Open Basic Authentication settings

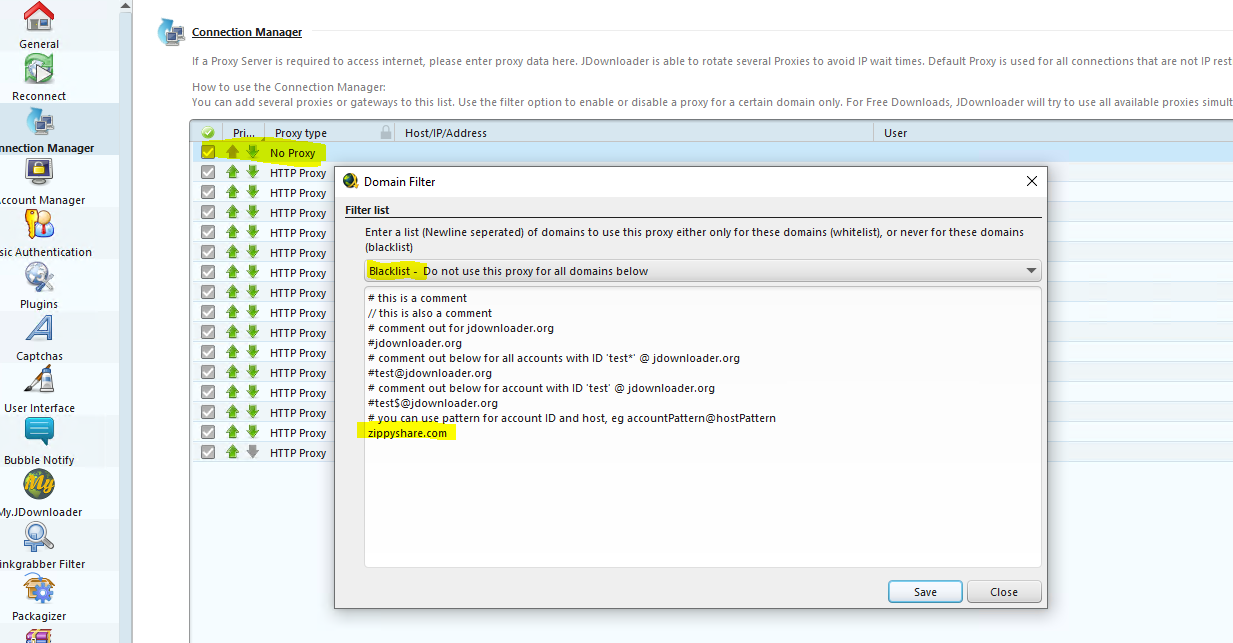(x=39, y=234)
